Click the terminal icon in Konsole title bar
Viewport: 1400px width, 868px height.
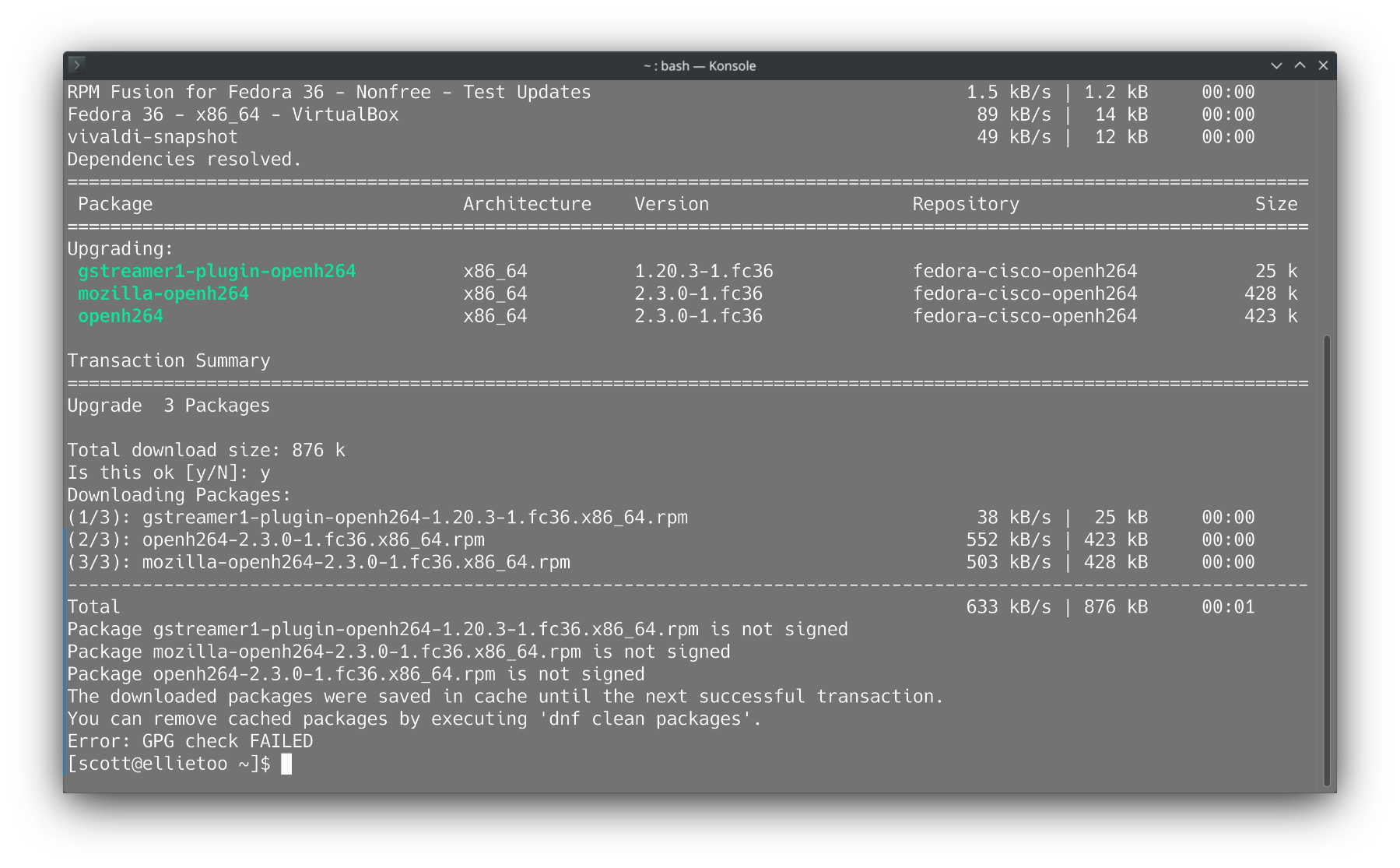pyautogui.click(x=76, y=65)
